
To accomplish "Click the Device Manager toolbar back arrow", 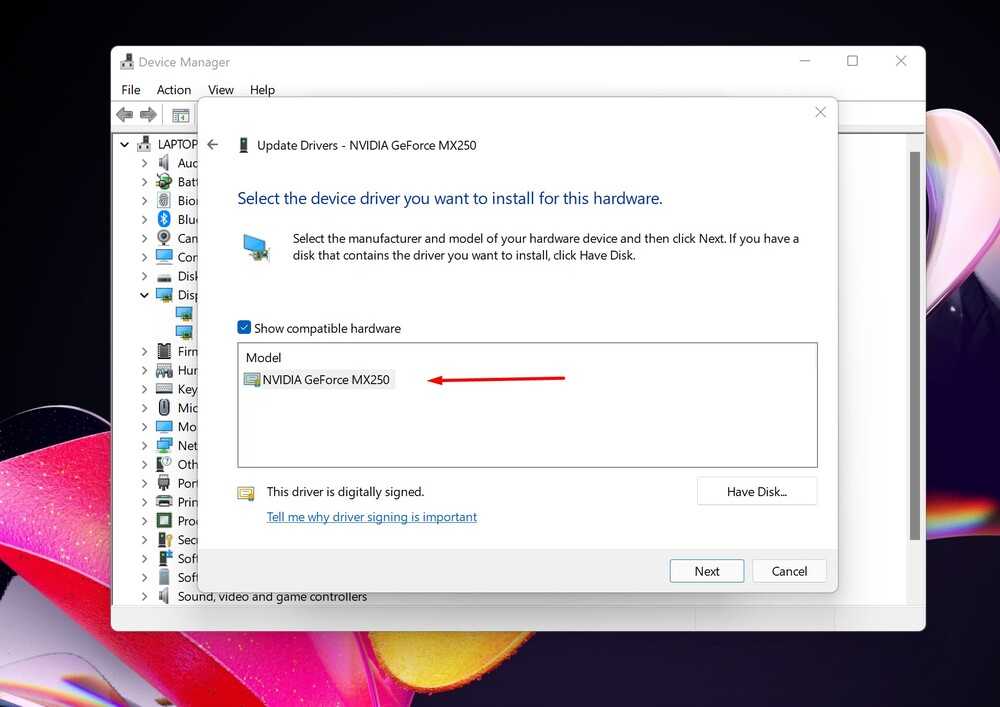I will point(125,115).
